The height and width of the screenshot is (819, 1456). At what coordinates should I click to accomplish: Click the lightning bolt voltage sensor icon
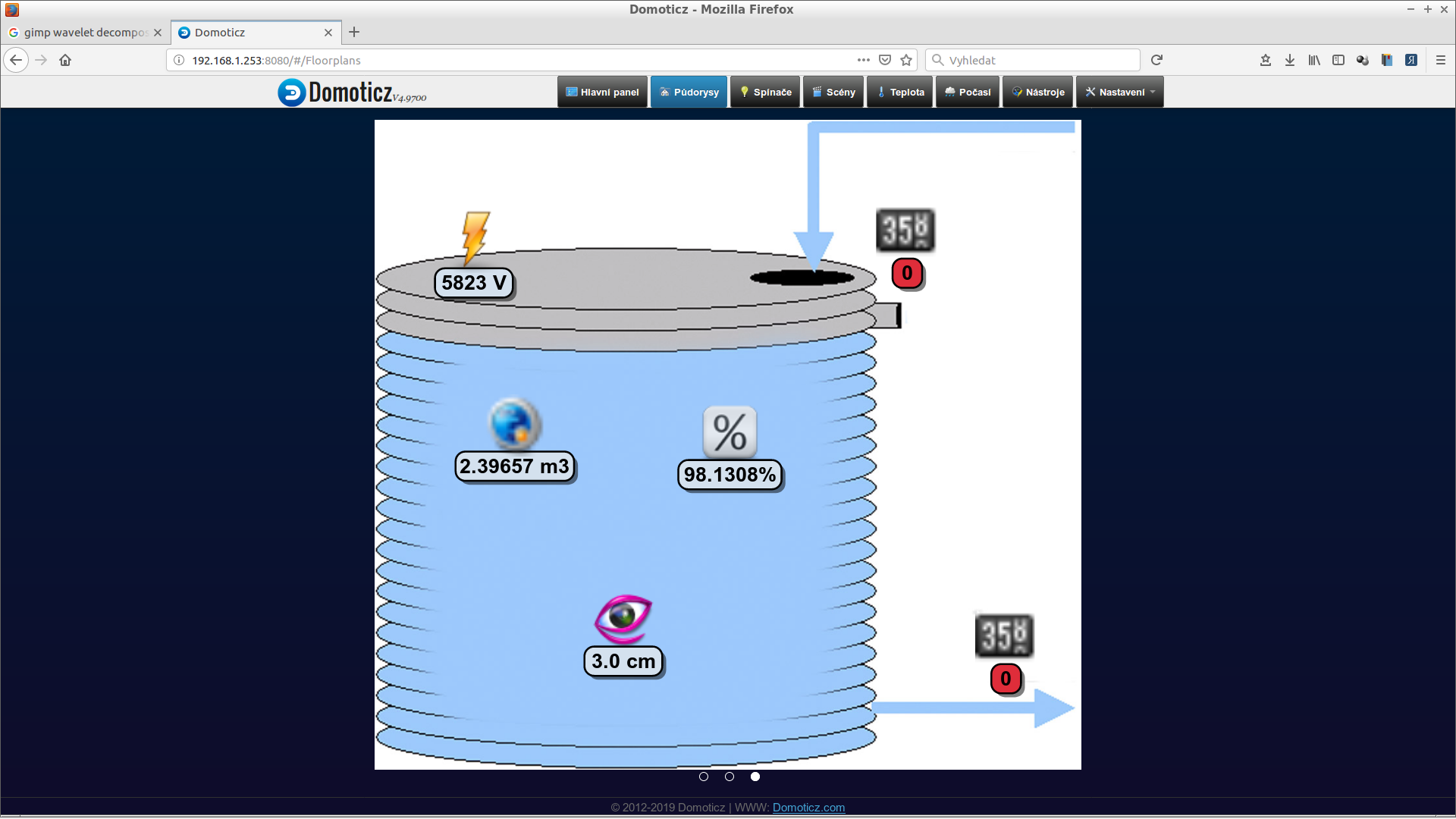pyautogui.click(x=475, y=236)
